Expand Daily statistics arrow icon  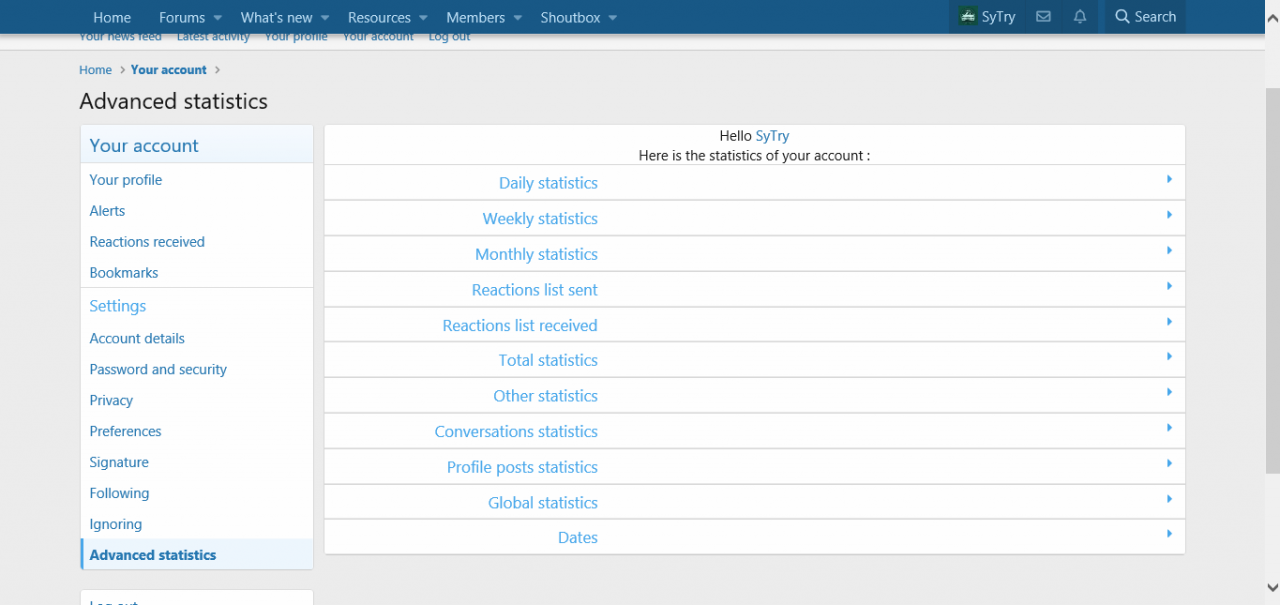pyautogui.click(x=1169, y=180)
